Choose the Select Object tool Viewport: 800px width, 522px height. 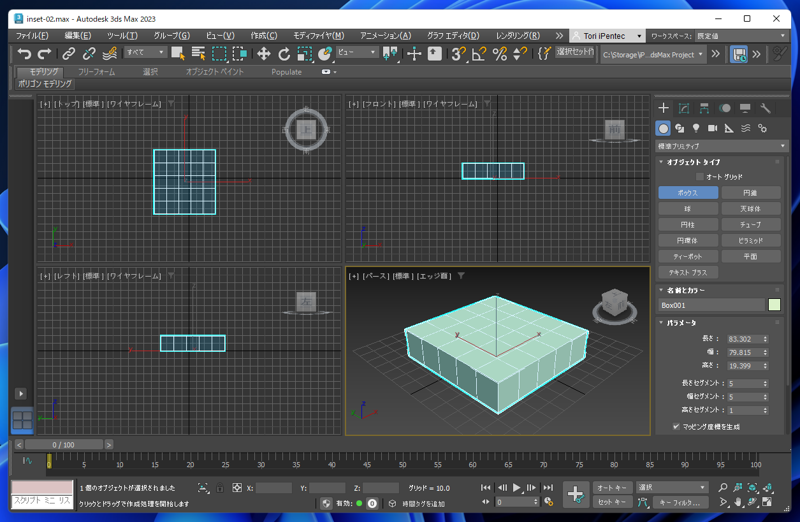178,54
